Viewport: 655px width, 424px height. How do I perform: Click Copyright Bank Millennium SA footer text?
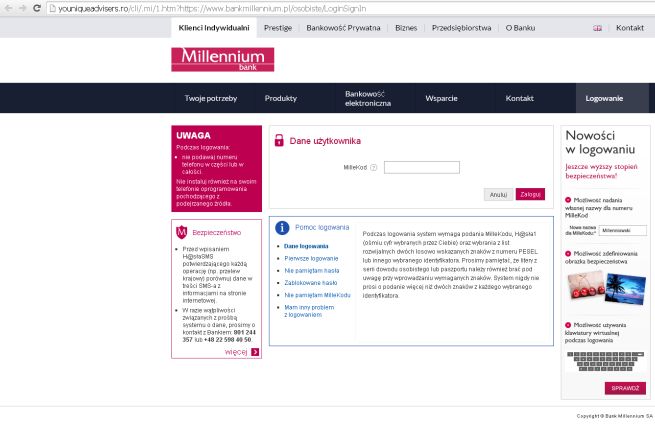click(x=614, y=416)
